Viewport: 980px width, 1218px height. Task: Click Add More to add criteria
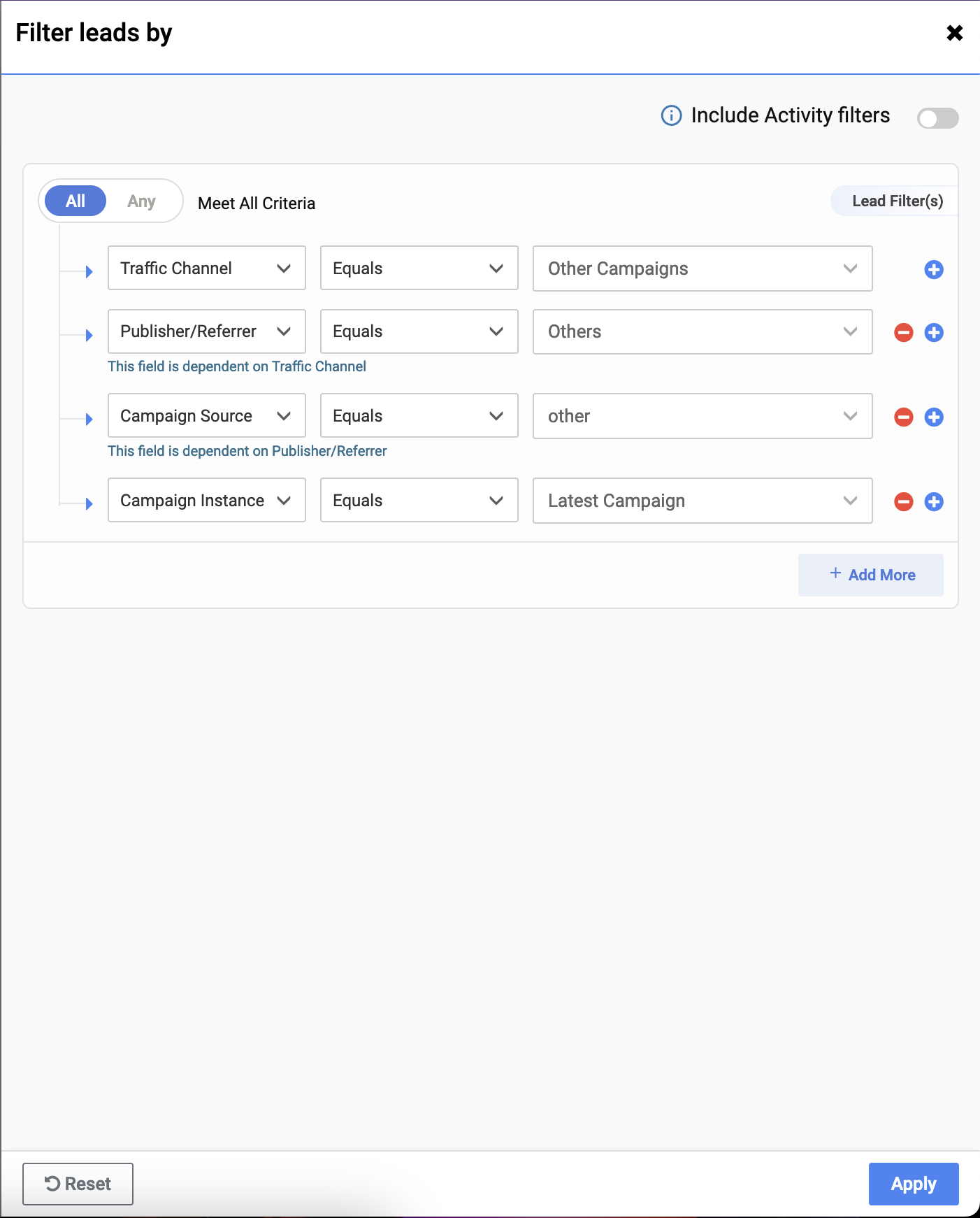[x=871, y=575]
